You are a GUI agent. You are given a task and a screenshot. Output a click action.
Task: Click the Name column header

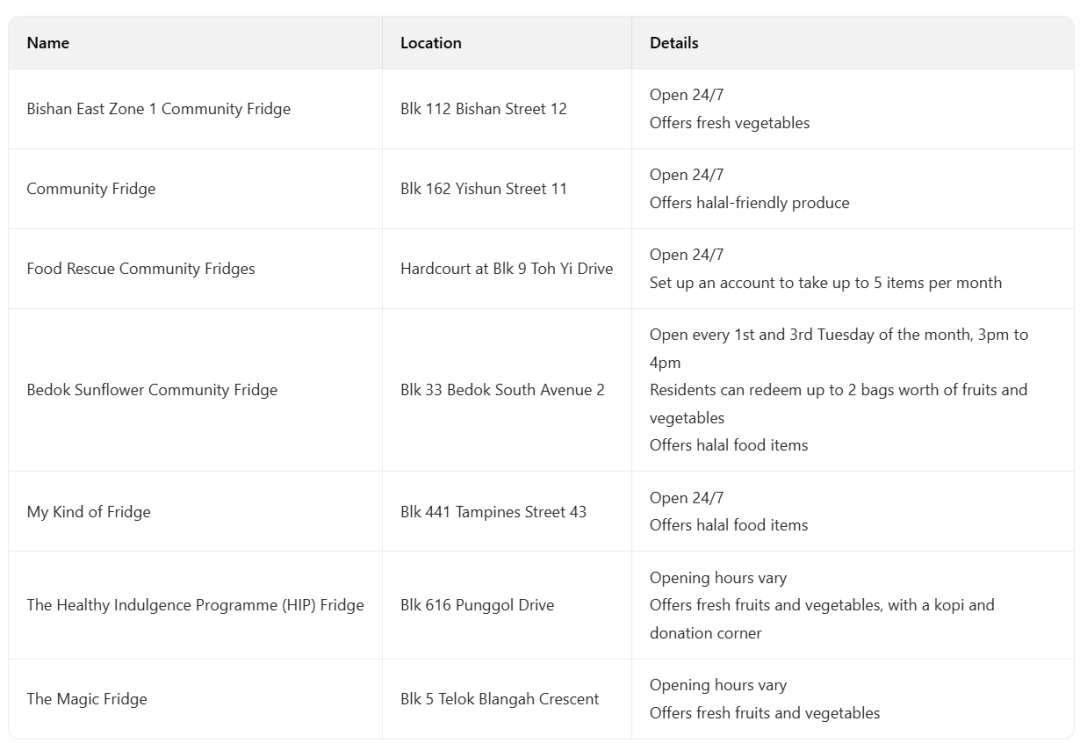(48, 43)
